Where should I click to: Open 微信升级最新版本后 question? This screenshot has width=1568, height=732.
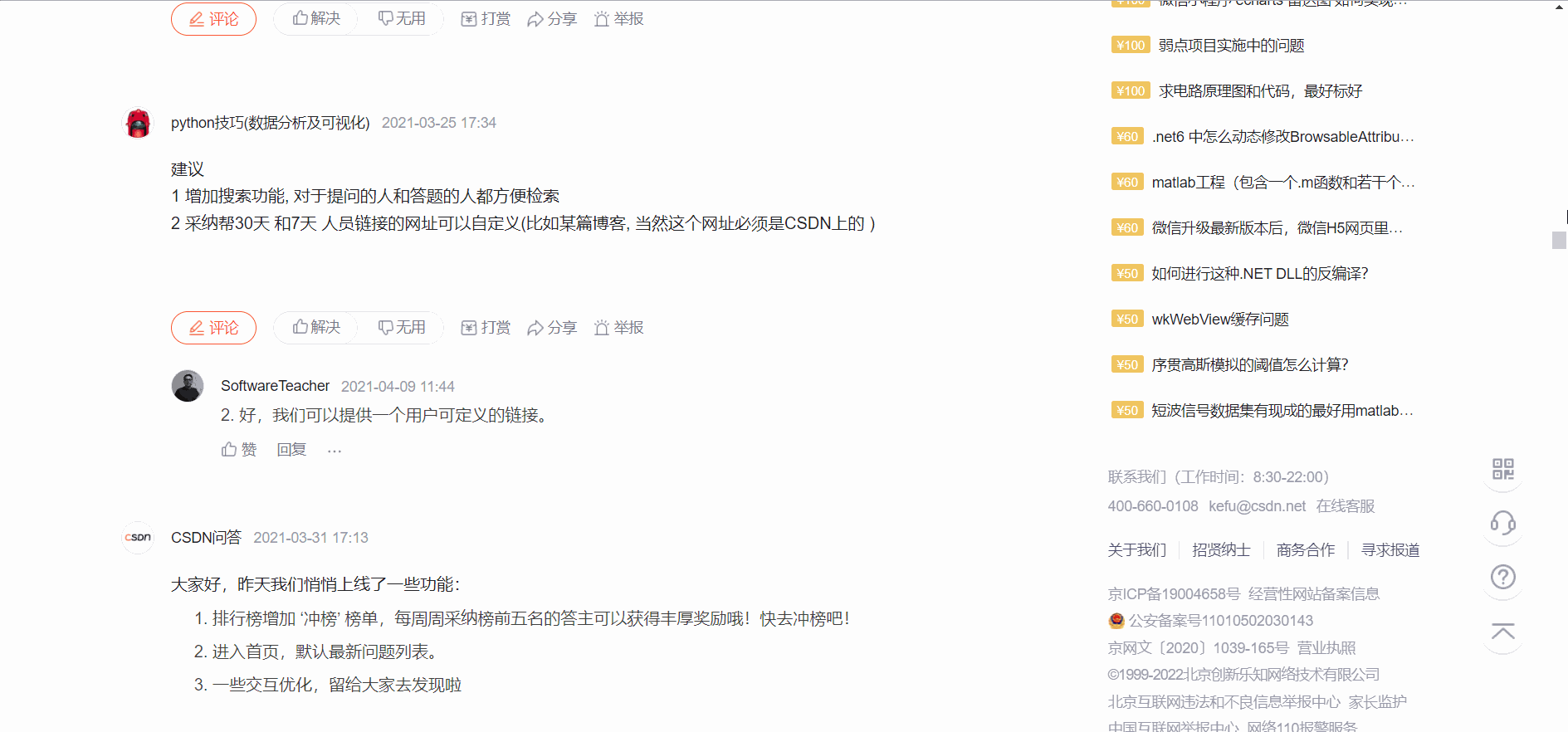1277,228
